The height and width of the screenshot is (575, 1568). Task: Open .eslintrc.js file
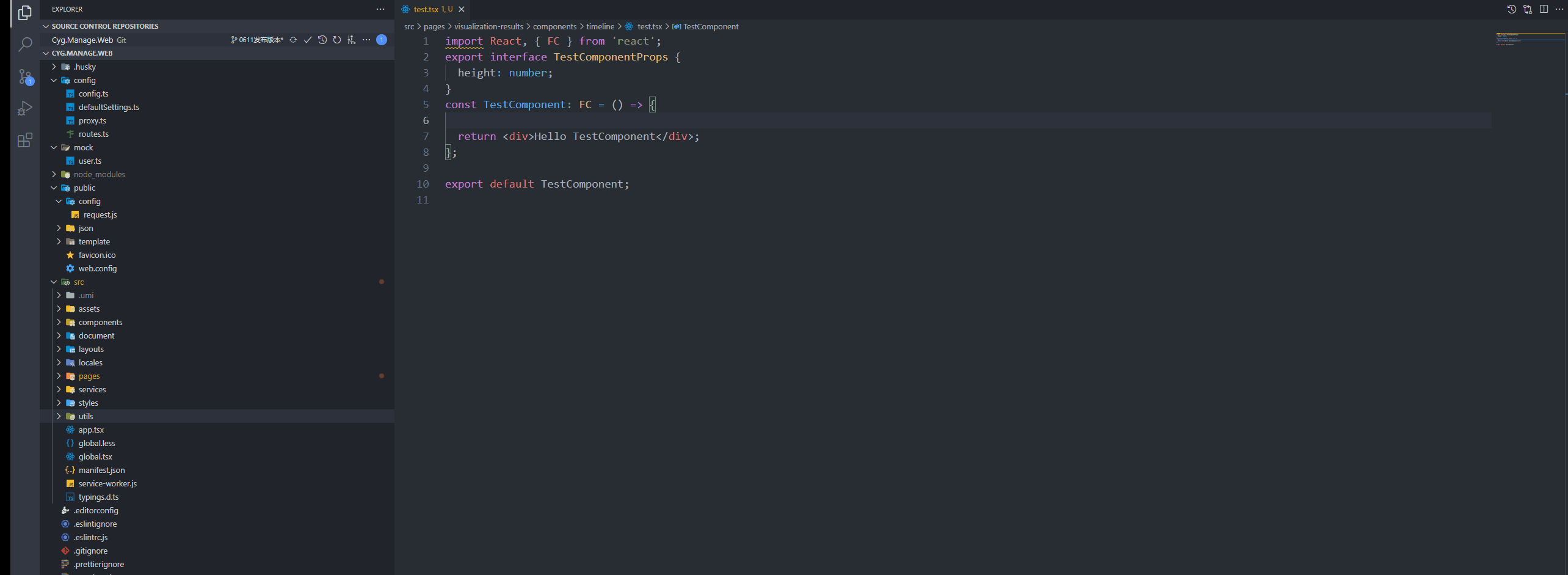coord(90,537)
